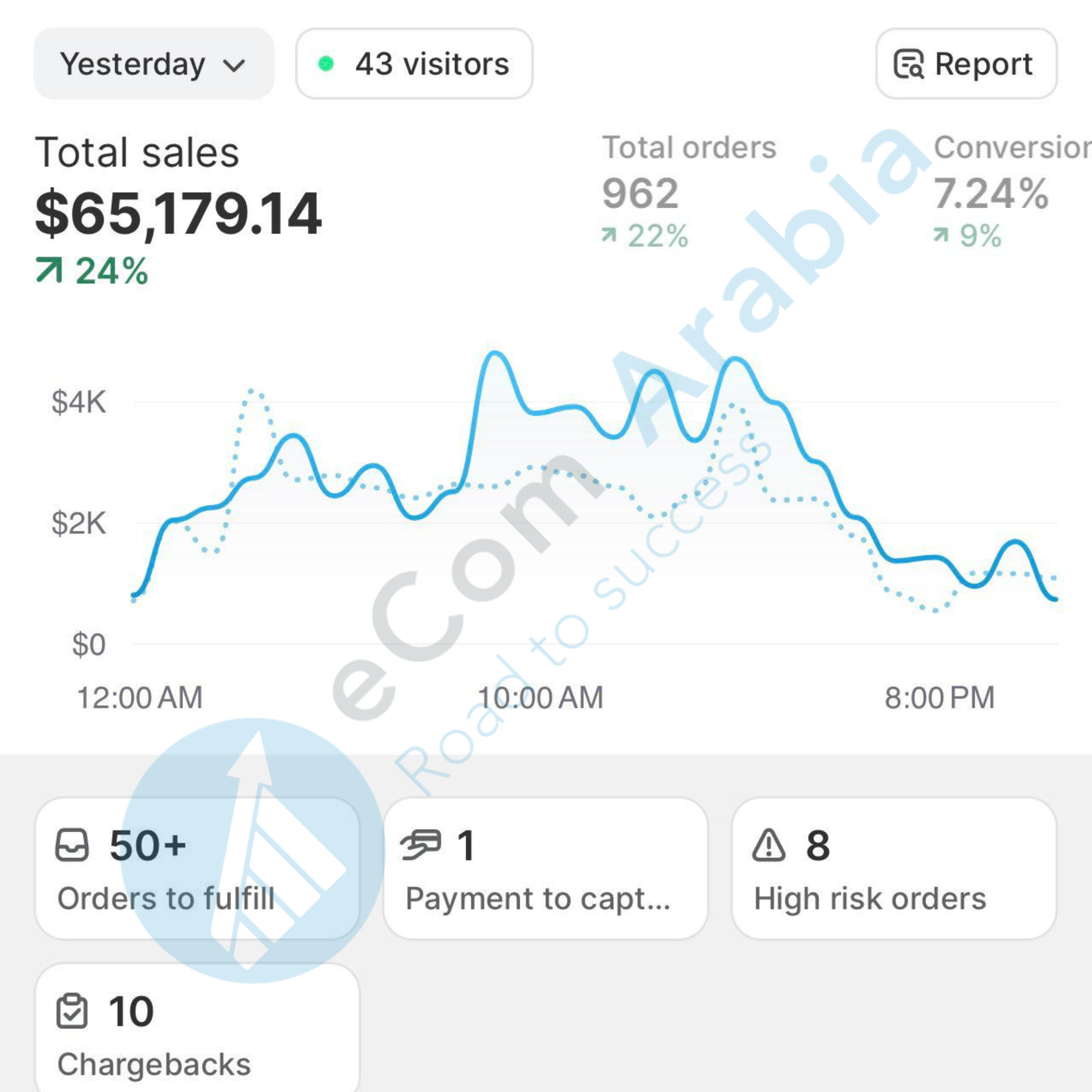Open the 43 visitors live view
This screenshot has height=1092, width=1092.
414,64
